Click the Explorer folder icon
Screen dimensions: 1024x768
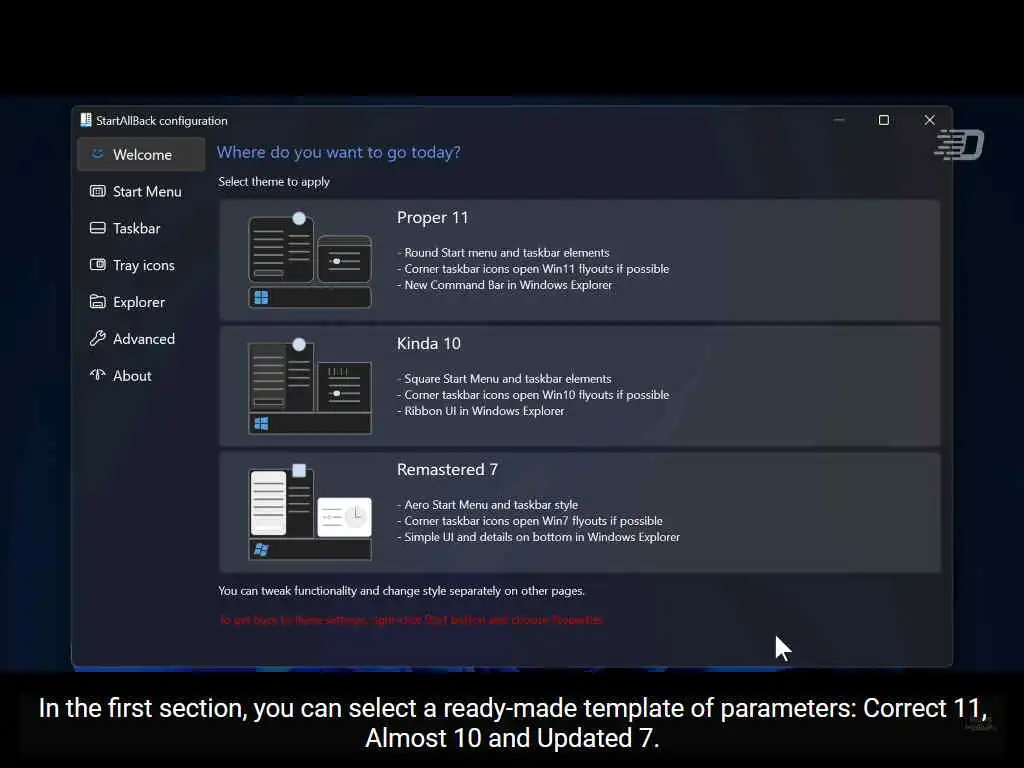pos(97,302)
